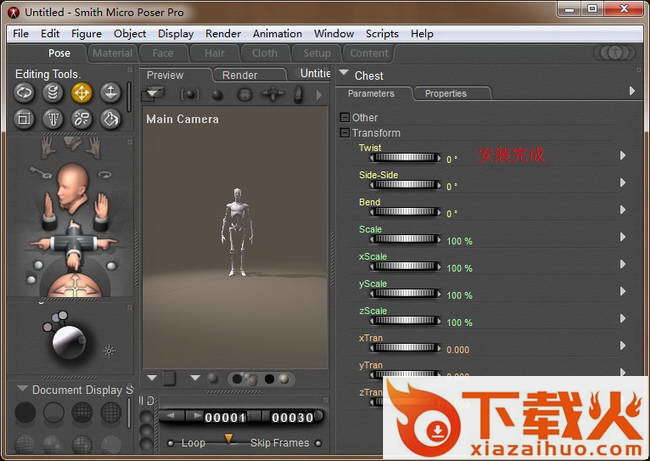Select the Scale editing tool

pyautogui.click(x=24, y=119)
